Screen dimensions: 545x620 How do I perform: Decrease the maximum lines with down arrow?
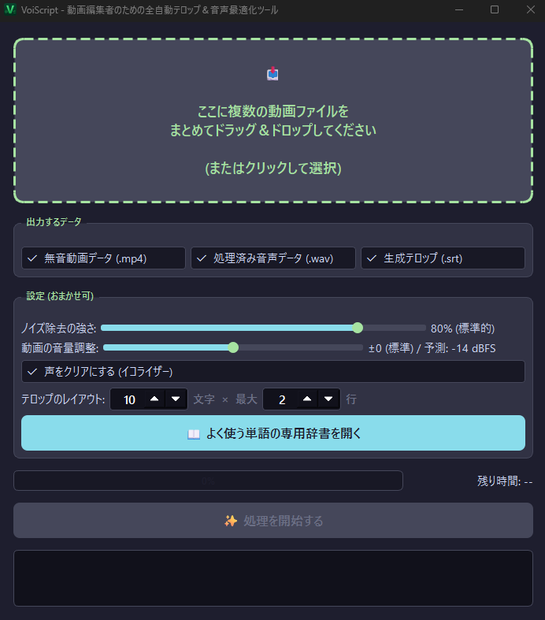[x=328, y=399]
